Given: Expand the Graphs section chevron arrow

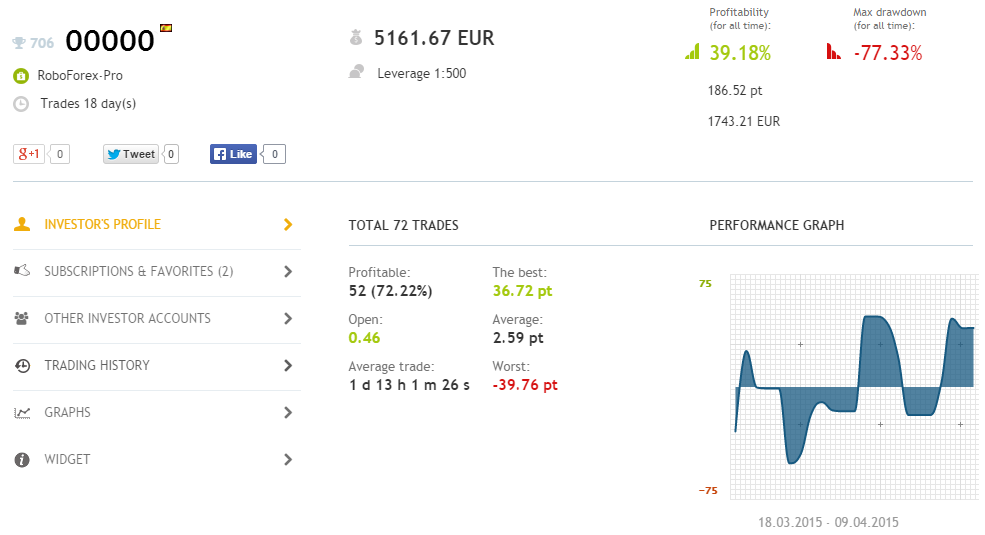Looking at the screenshot, I should [288, 412].
